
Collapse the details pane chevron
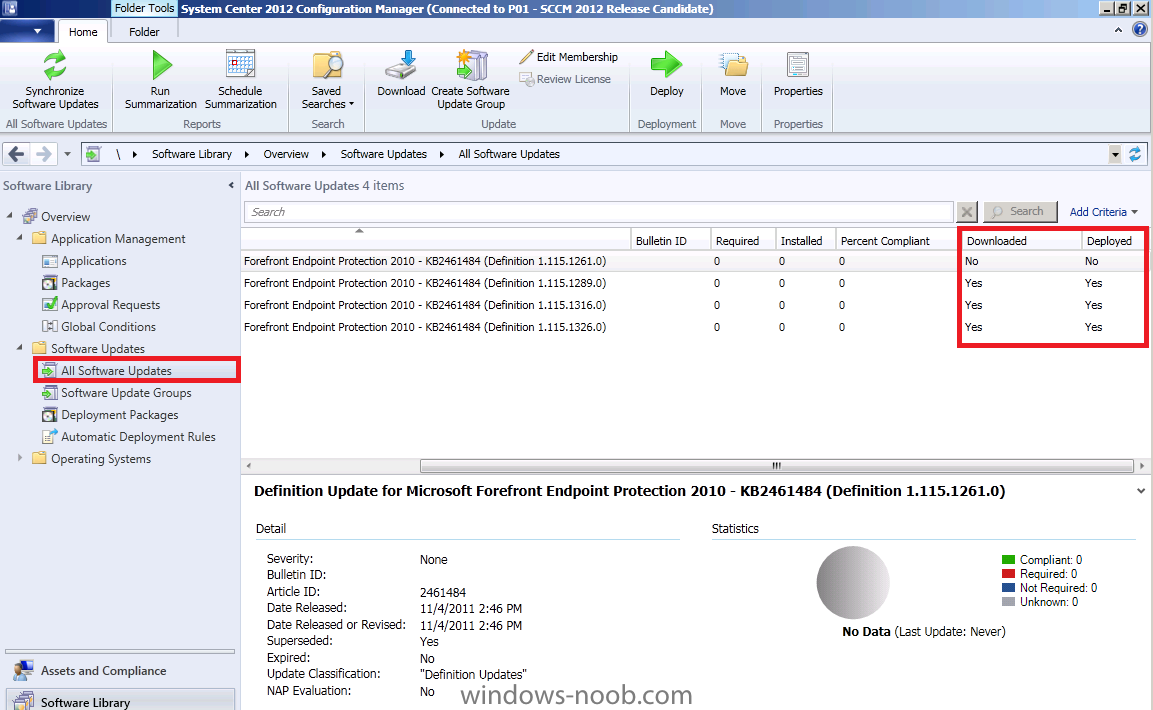click(1140, 490)
